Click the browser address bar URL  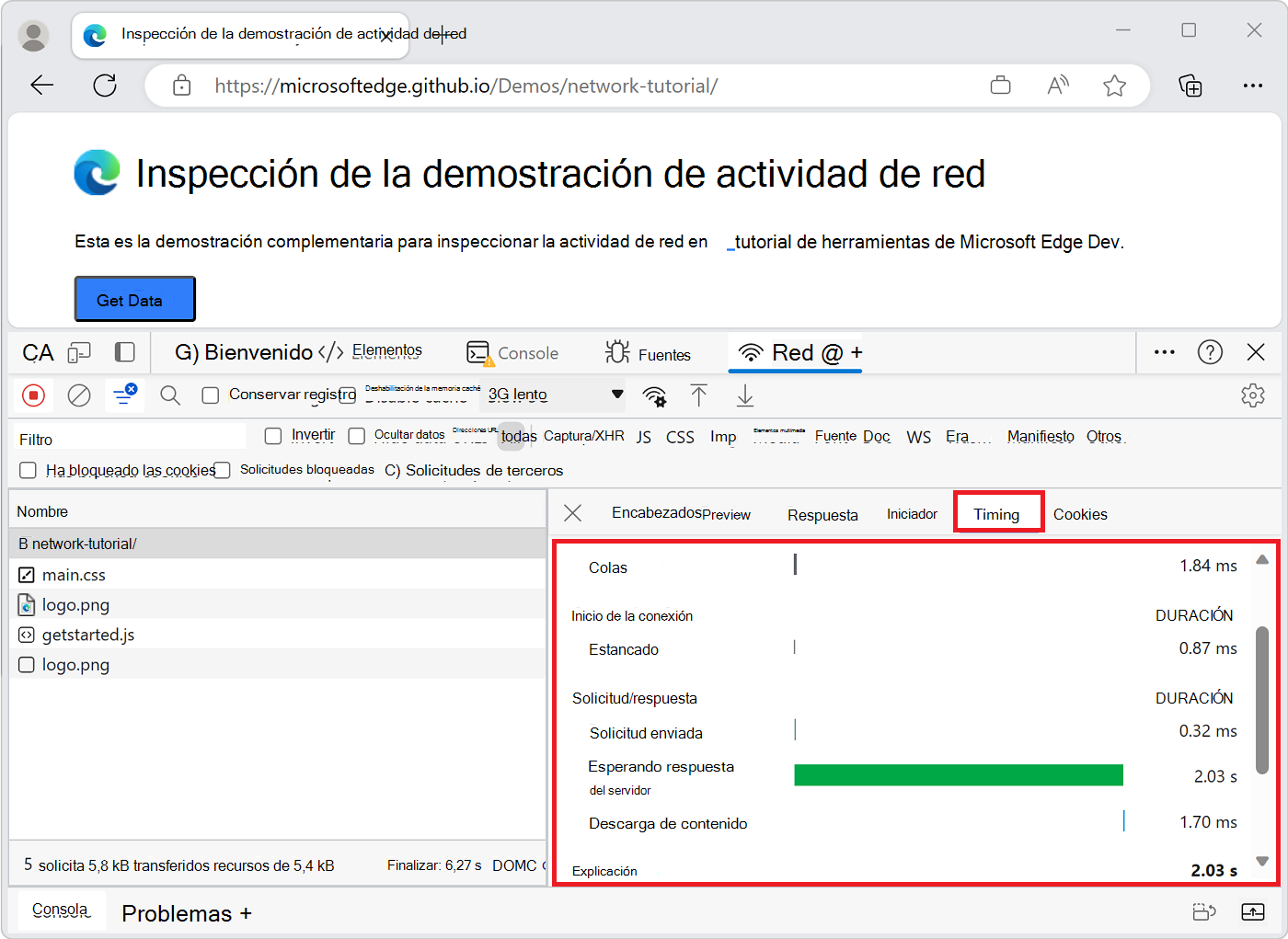466,86
